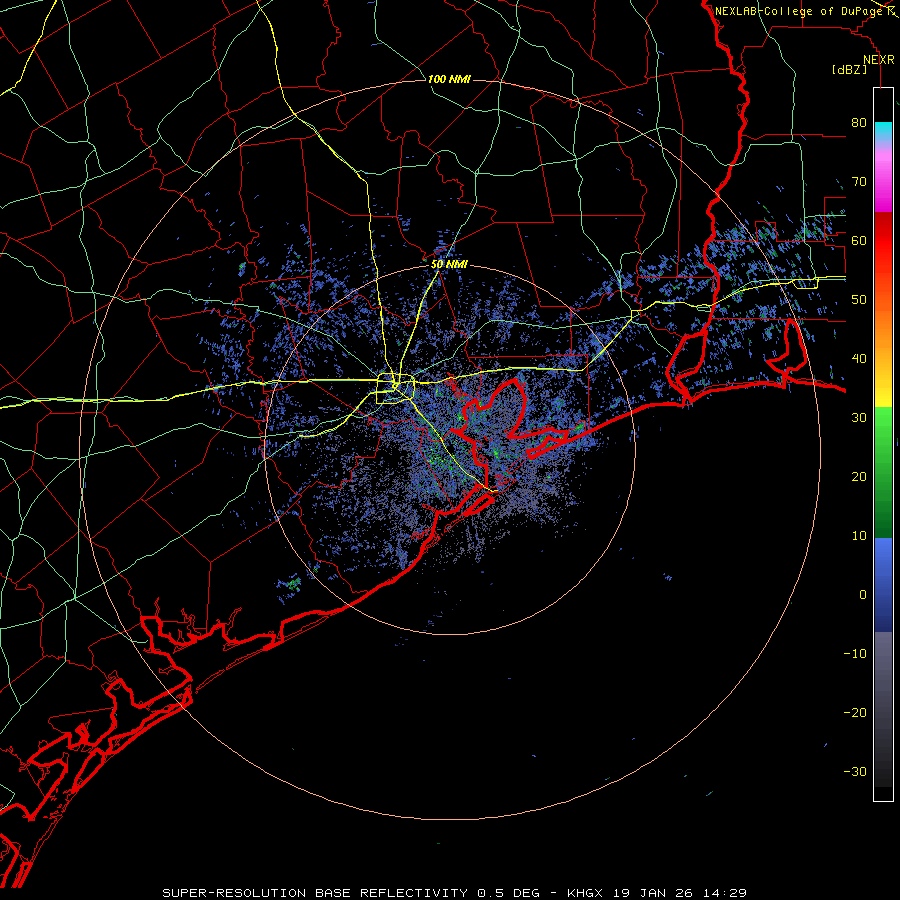Image resolution: width=900 pixels, height=900 pixels.
Task: Click the "14:29" time in the caption
Action: [727, 893]
